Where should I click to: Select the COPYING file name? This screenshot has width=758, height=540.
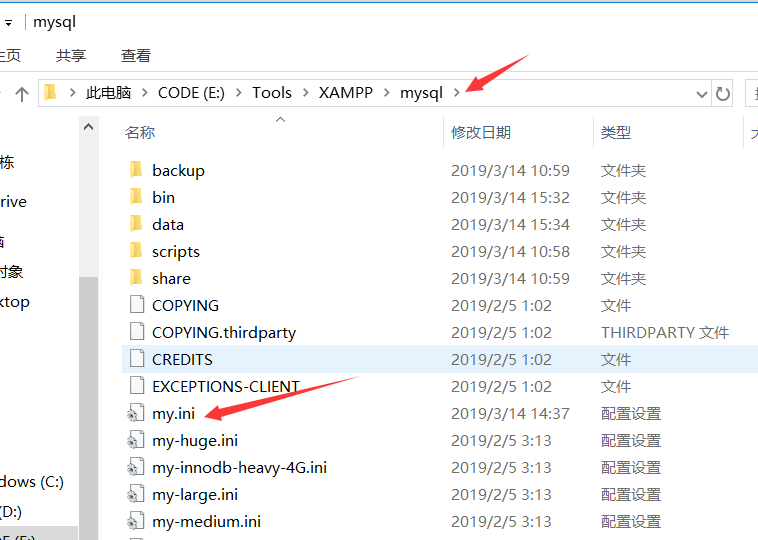pos(186,306)
